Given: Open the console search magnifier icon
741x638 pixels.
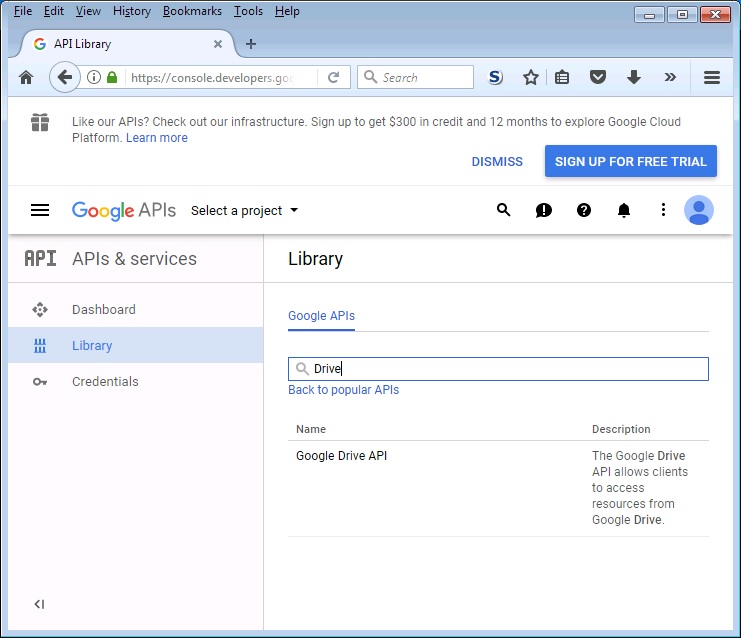Looking at the screenshot, I should point(504,210).
